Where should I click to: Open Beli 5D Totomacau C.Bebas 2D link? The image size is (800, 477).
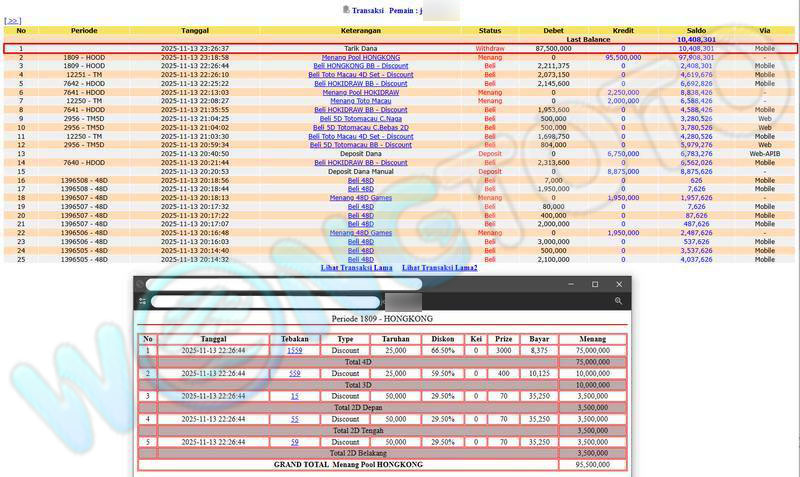pyautogui.click(x=361, y=128)
